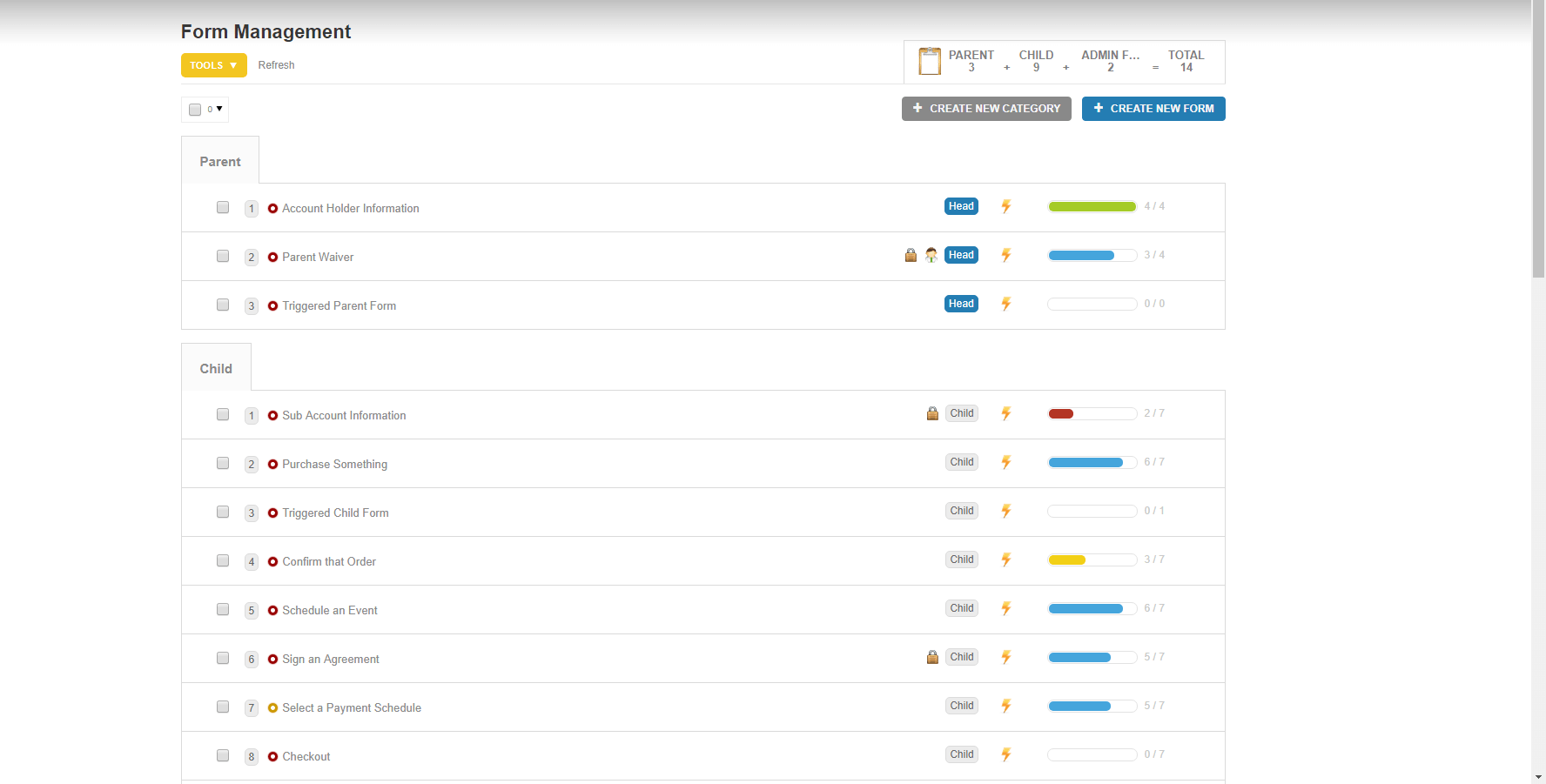Expand the select-all count dropdown arrow

(x=219, y=109)
